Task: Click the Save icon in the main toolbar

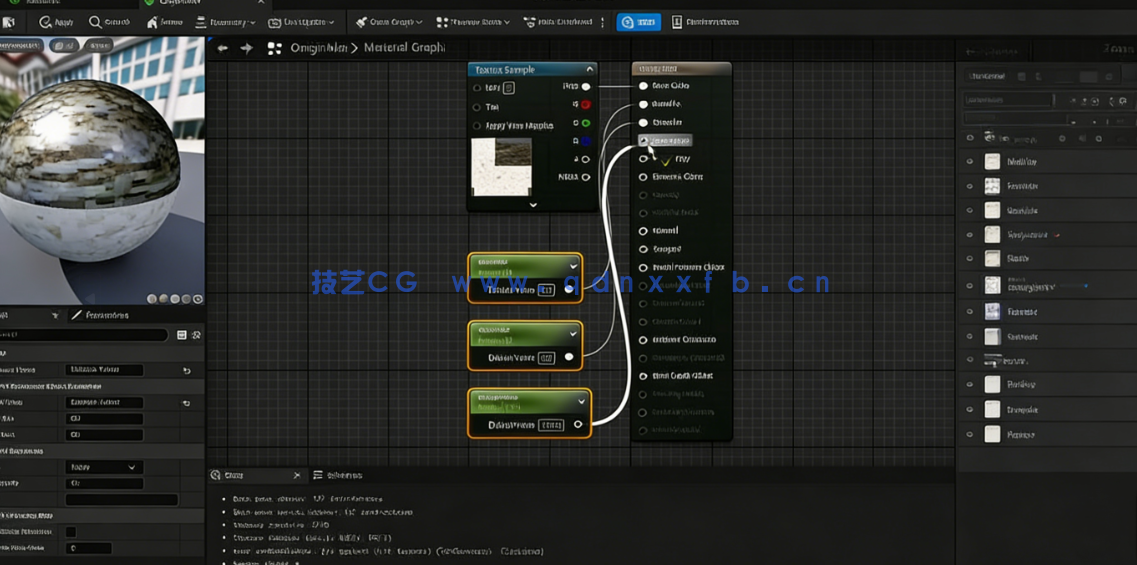Action: coord(9,22)
